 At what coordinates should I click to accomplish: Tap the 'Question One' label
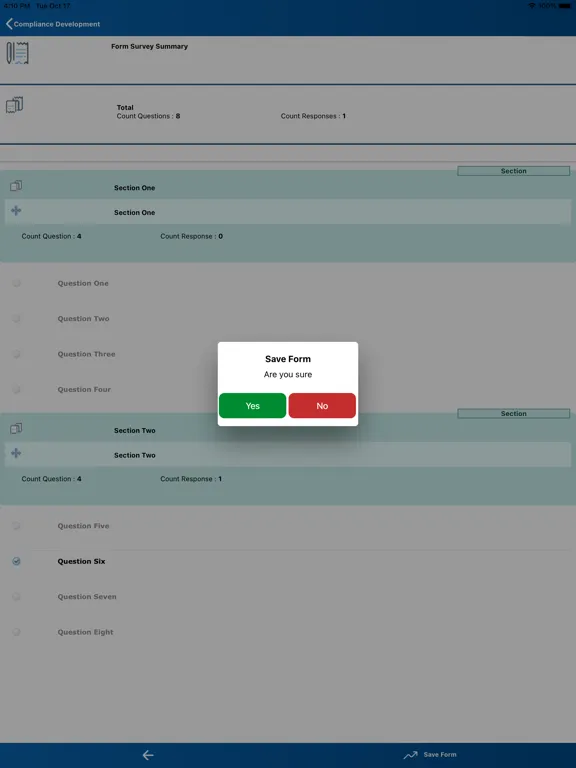point(83,283)
